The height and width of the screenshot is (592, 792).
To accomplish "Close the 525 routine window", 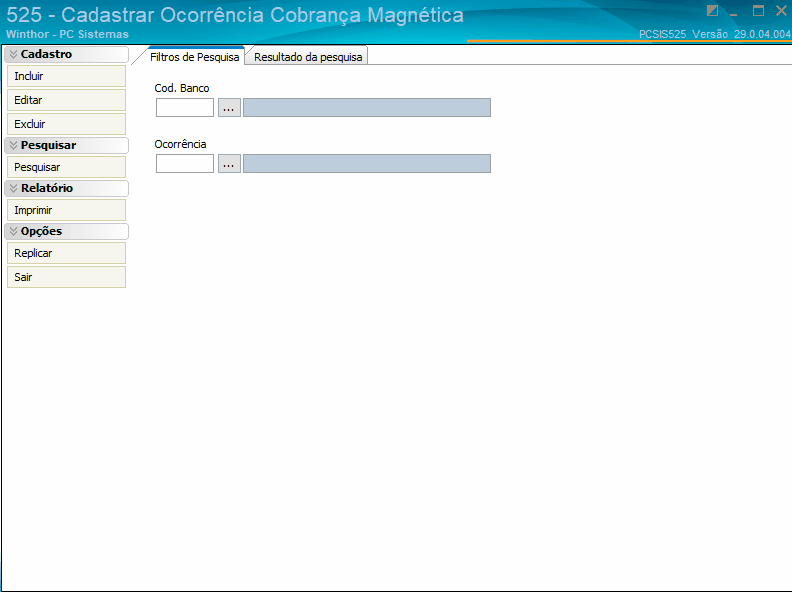I will click(781, 11).
